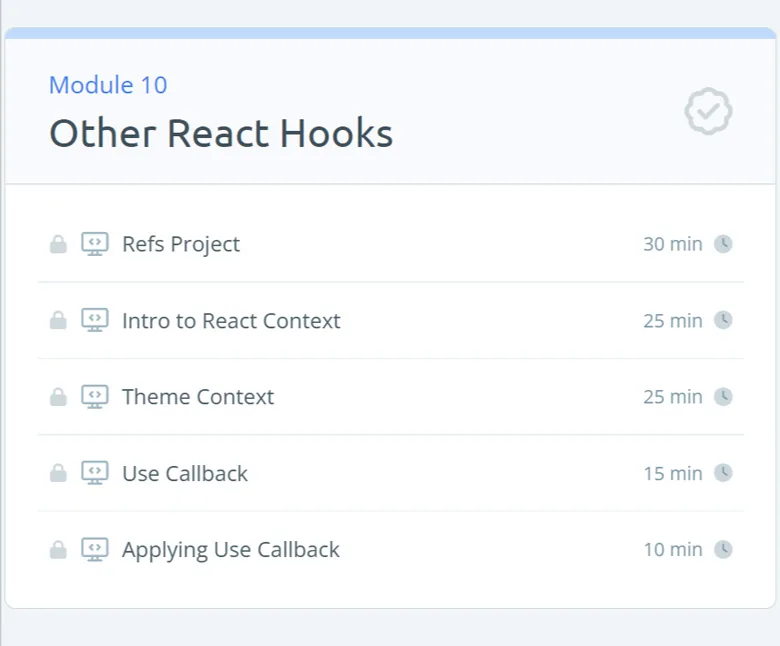Click the code monitor icon for Intro to React Context
Screen dimensions: 780x646
pyautogui.click(x=95, y=320)
